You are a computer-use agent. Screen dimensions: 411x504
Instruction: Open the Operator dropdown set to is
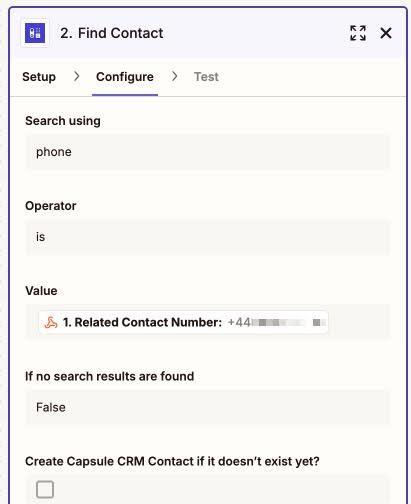point(207,237)
